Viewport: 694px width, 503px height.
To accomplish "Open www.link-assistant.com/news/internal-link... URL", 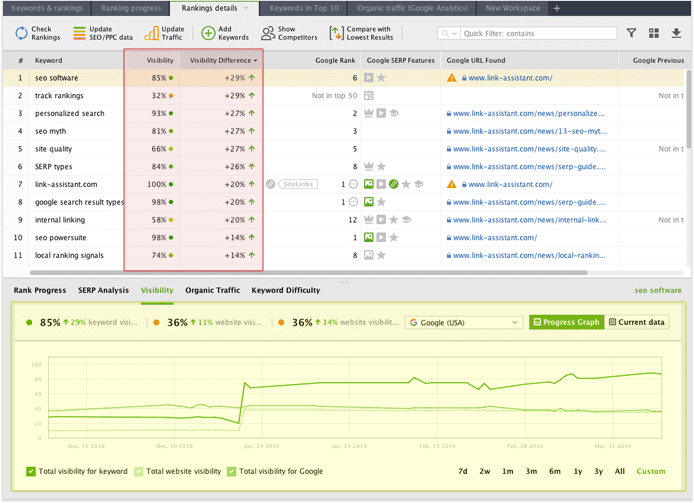I will pos(529,220).
